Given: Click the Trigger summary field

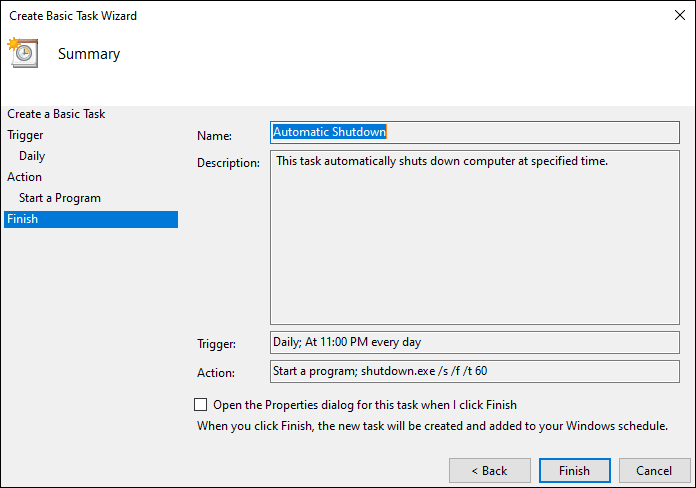Looking at the screenshot, I should pos(475,342).
